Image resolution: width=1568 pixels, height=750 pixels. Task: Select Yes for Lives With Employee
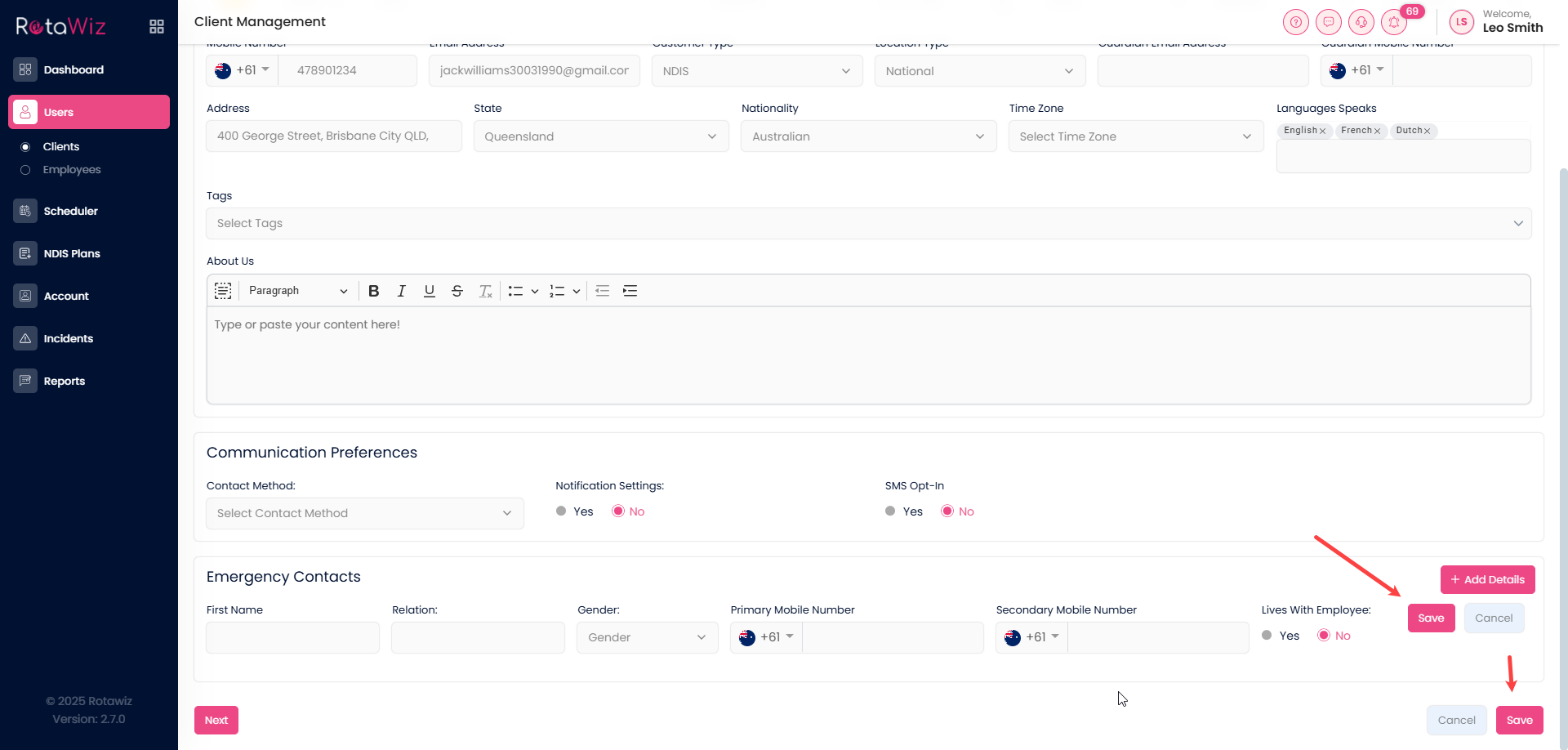[x=1267, y=636]
